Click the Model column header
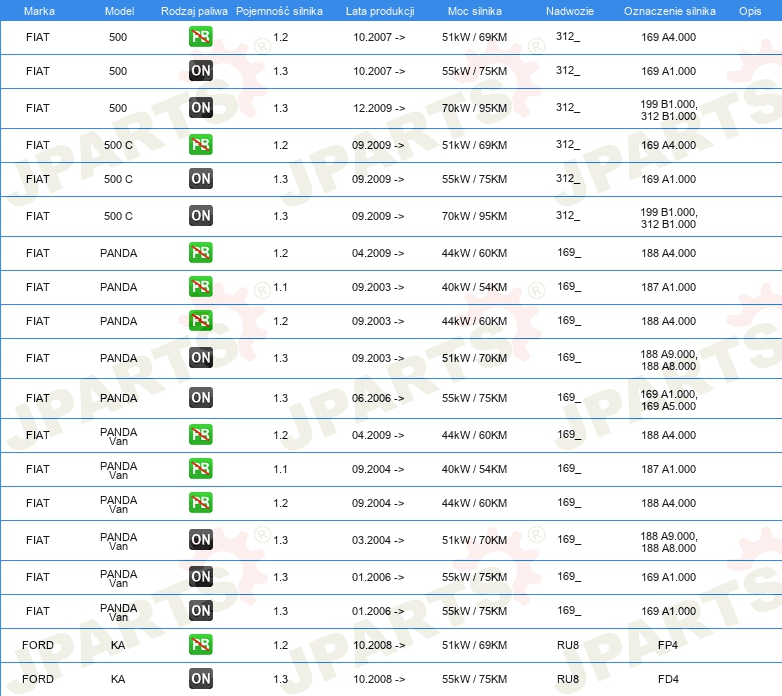Screen dimensions: 782x696 [119, 11]
